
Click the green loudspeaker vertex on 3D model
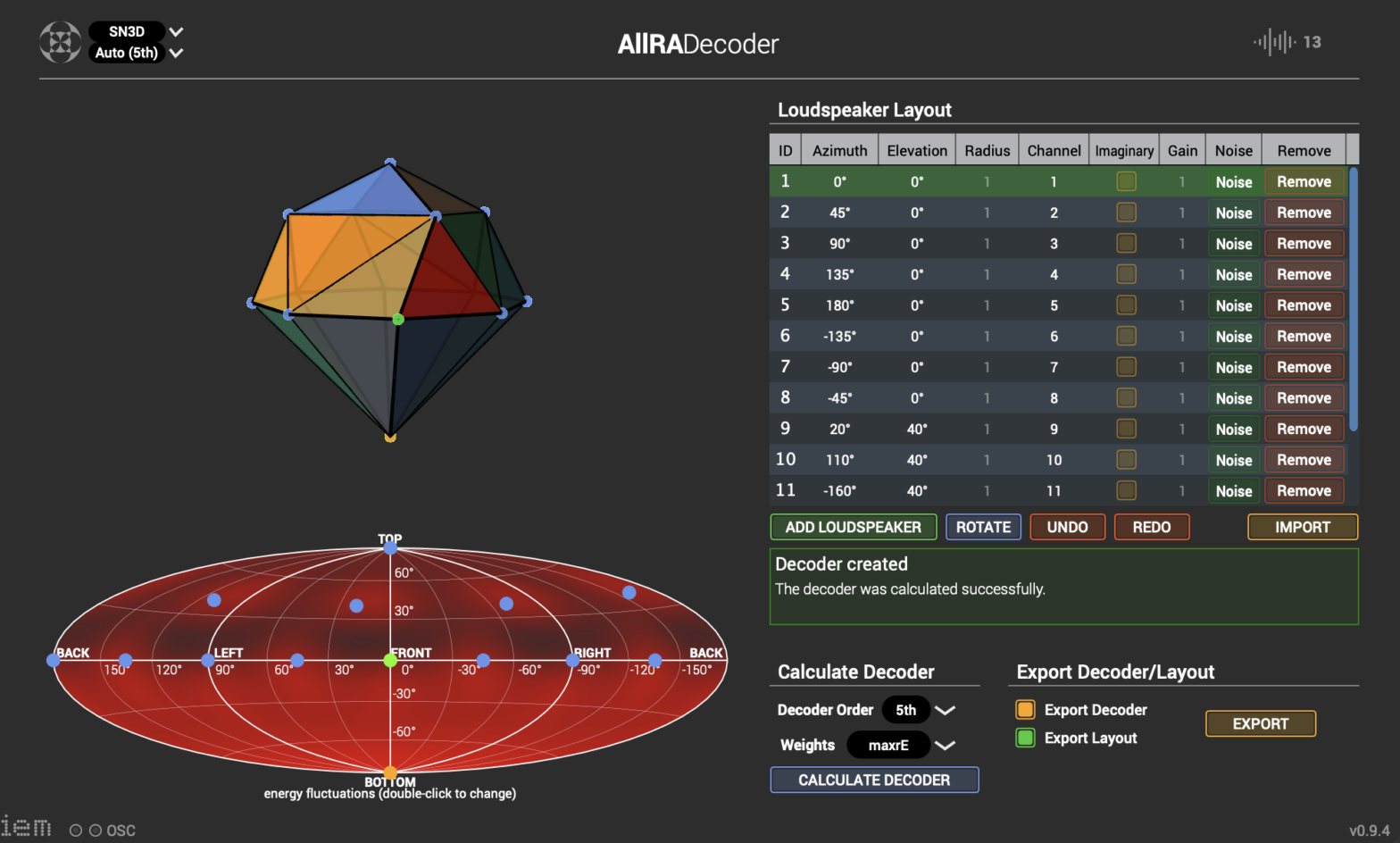(x=398, y=319)
